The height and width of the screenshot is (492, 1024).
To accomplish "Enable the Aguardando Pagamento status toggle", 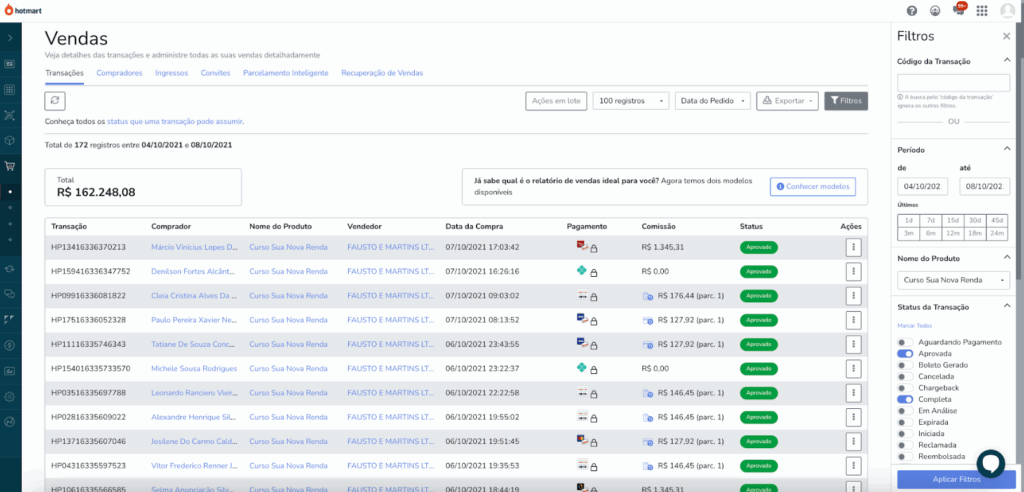I will pos(905,342).
